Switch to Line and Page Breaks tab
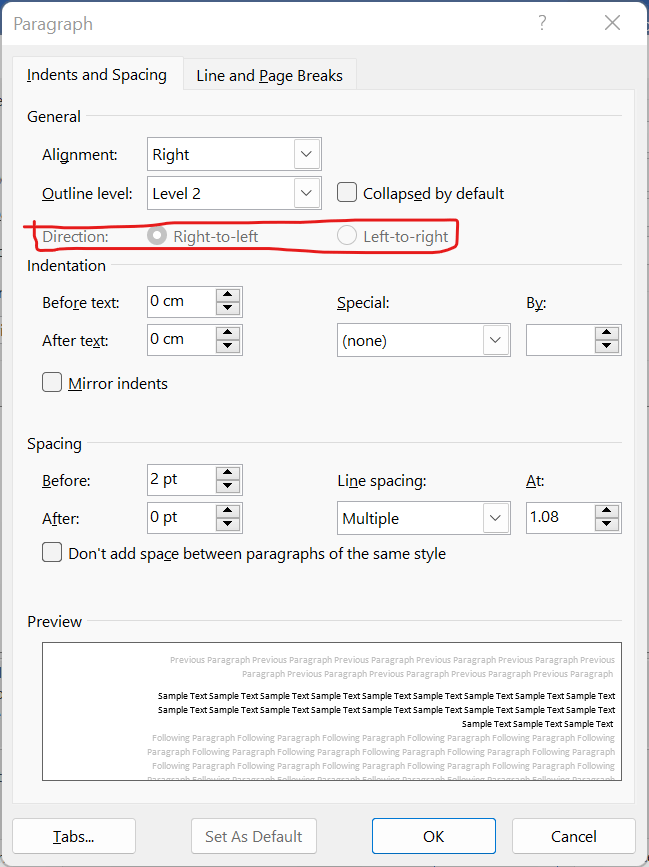 tap(270, 75)
